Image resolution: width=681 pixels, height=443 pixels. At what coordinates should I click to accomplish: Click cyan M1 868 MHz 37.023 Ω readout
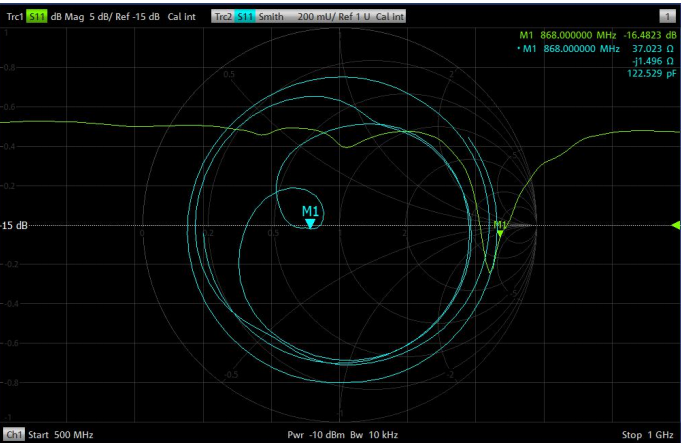coord(595,49)
